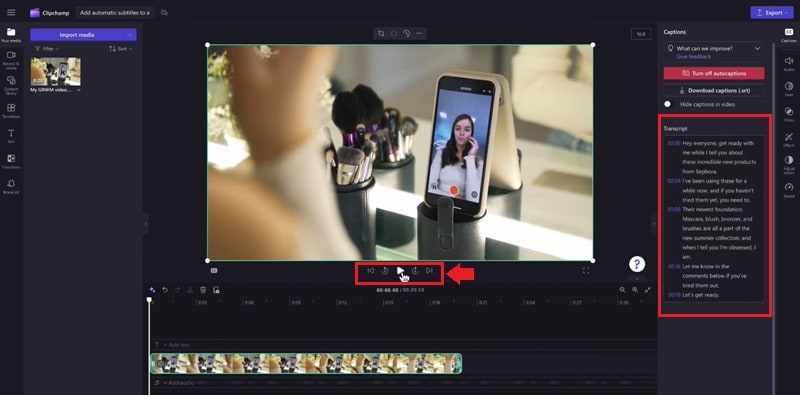The width and height of the screenshot is (800, 395).
Task: Toggle the captions icon below preview
Action: pyautogui.click(x=214, y=271)
